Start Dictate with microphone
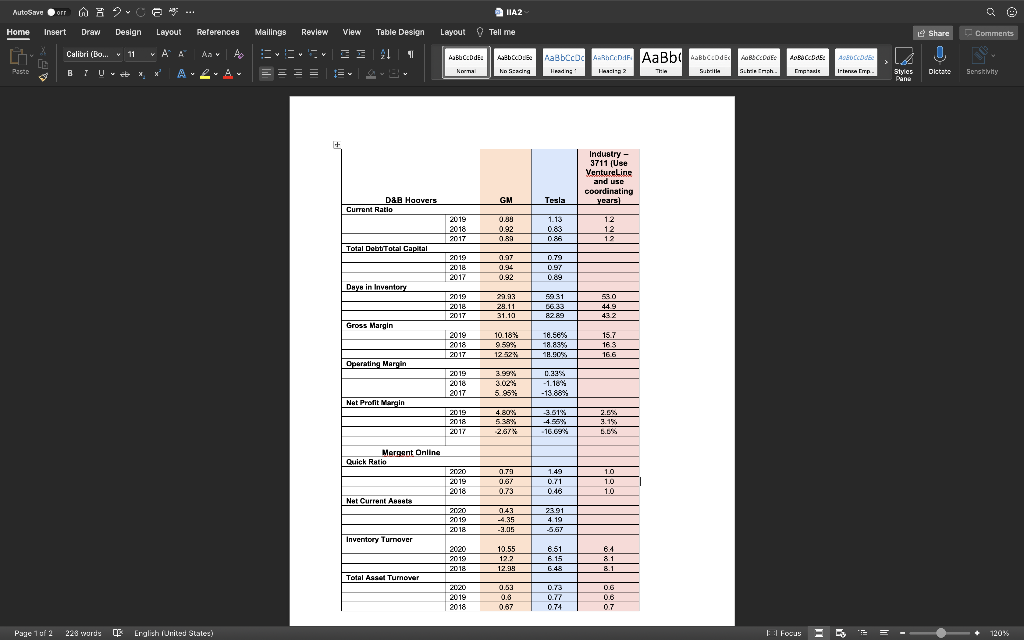Viewport: 1024px width, 640px height. coord(939,61)
